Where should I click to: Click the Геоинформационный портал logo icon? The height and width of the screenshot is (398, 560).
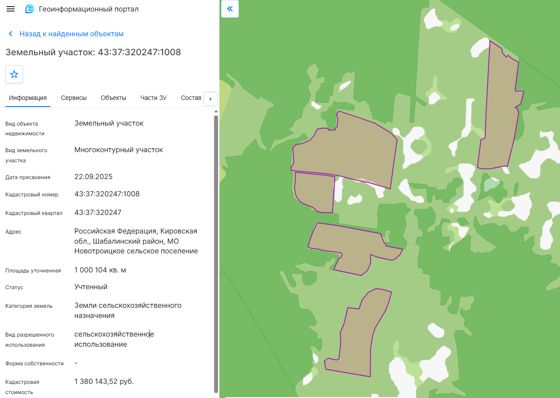pos(29,9)
